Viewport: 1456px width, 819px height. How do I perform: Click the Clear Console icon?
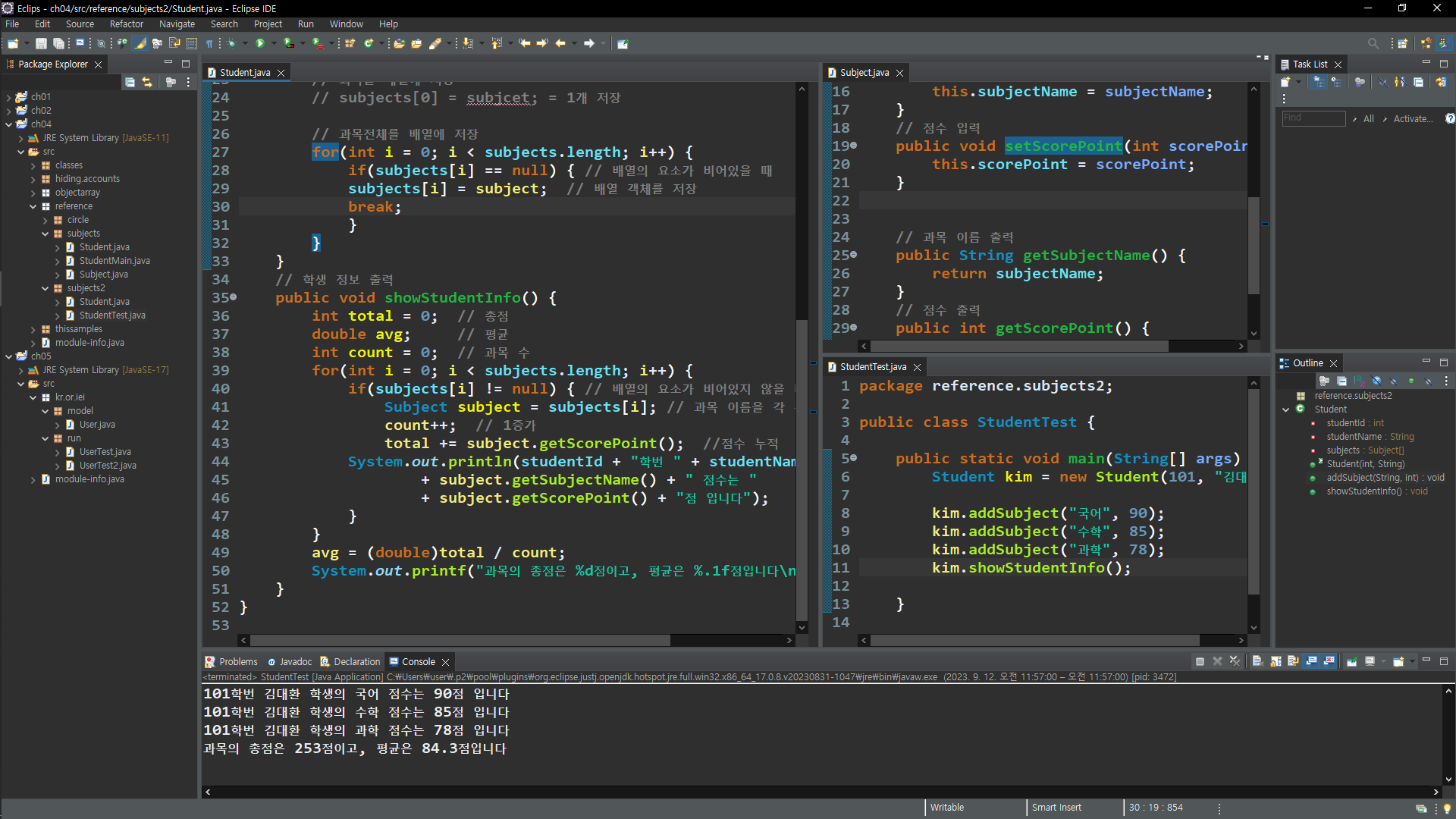pyautogui.click(x=1257, y=661)
